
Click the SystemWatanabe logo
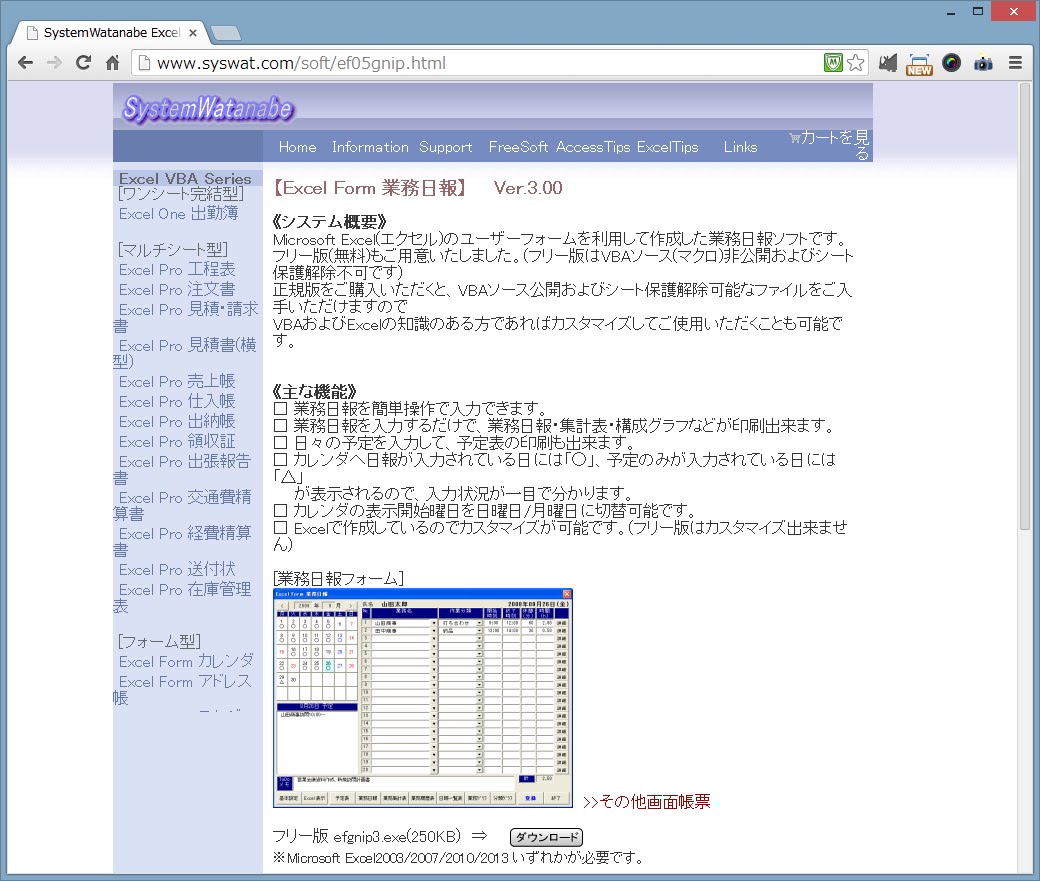point(208,109)
